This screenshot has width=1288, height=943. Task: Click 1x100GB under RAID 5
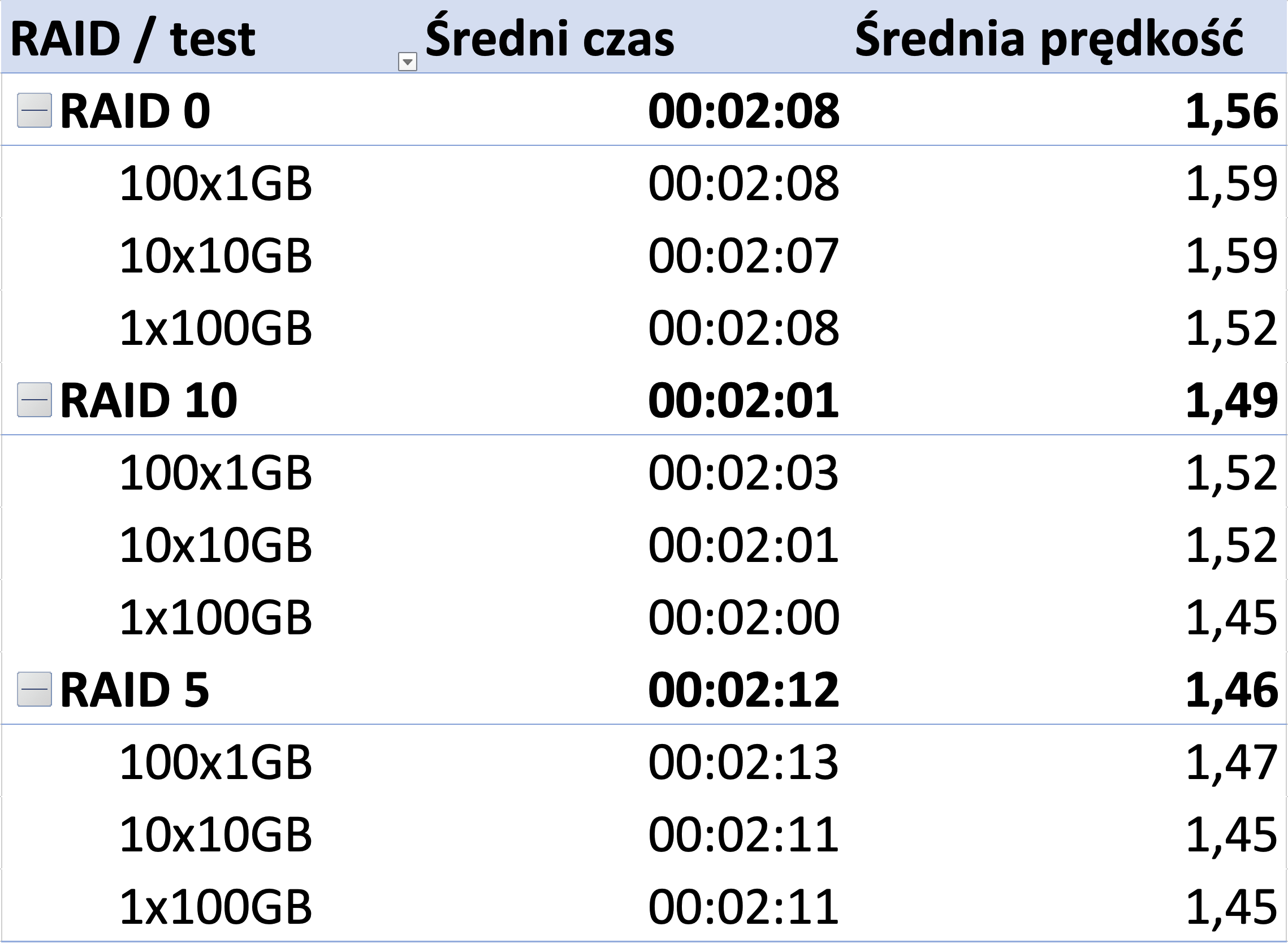[x=216, y=907]
